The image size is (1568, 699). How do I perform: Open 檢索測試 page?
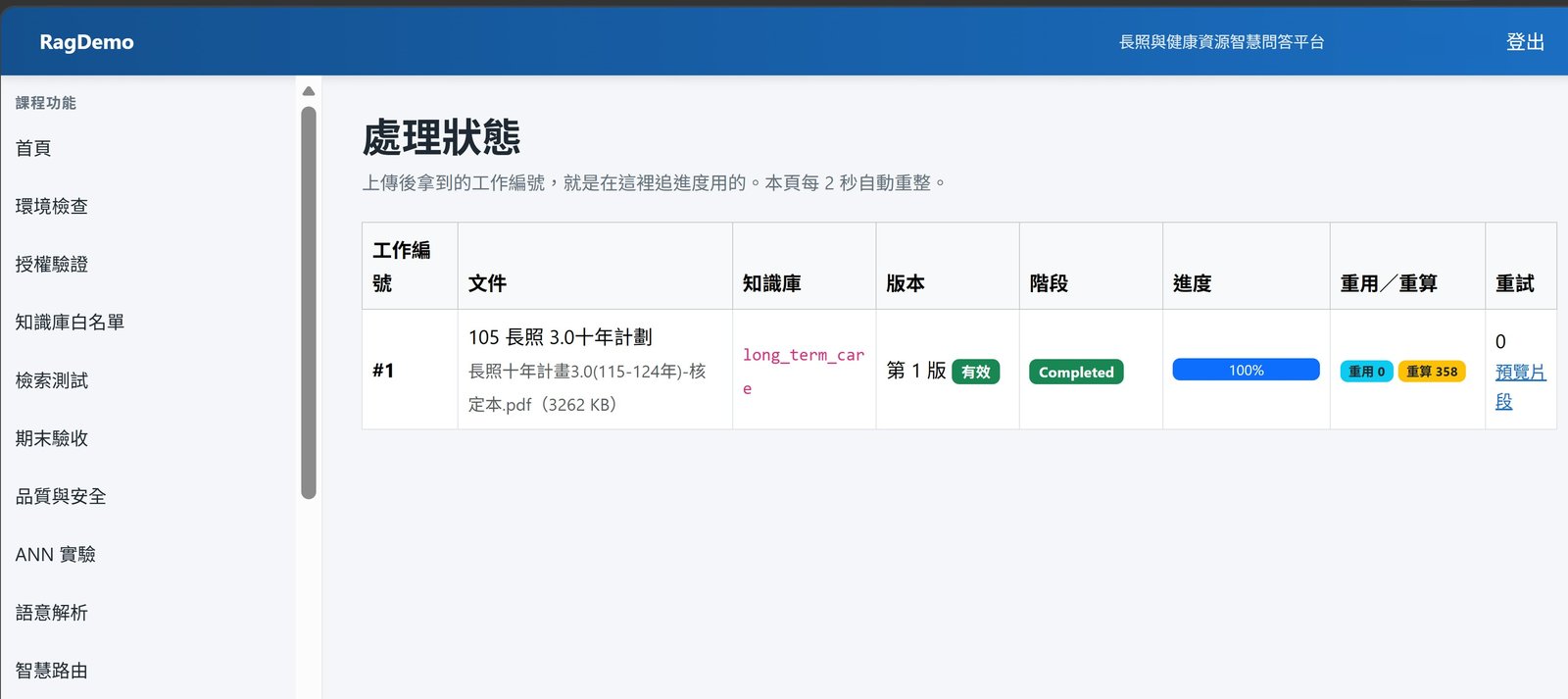tap(52, 380)
